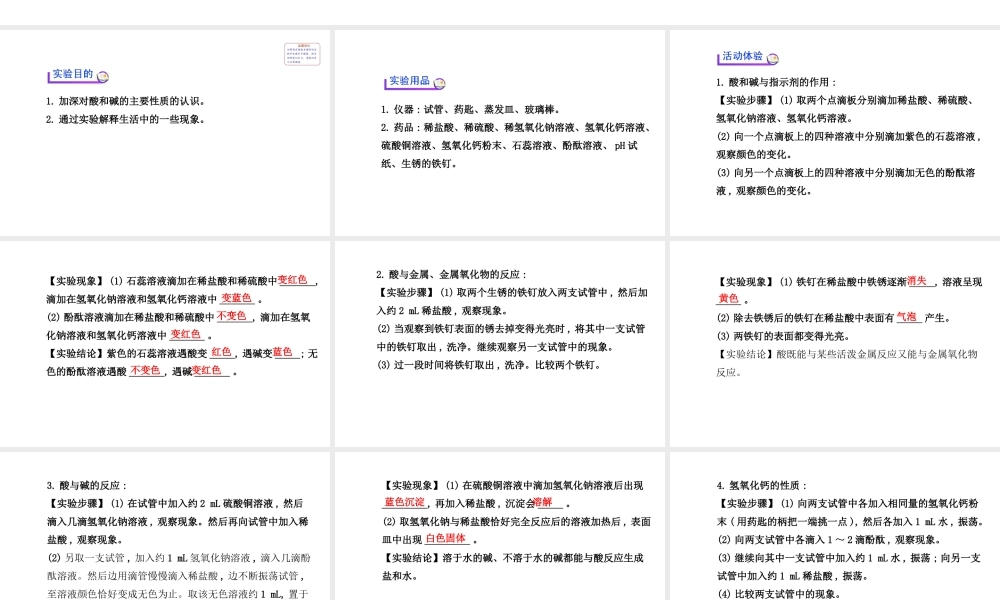
Task: Click the red answer 黄色
Action: click(x=728, y=298)
